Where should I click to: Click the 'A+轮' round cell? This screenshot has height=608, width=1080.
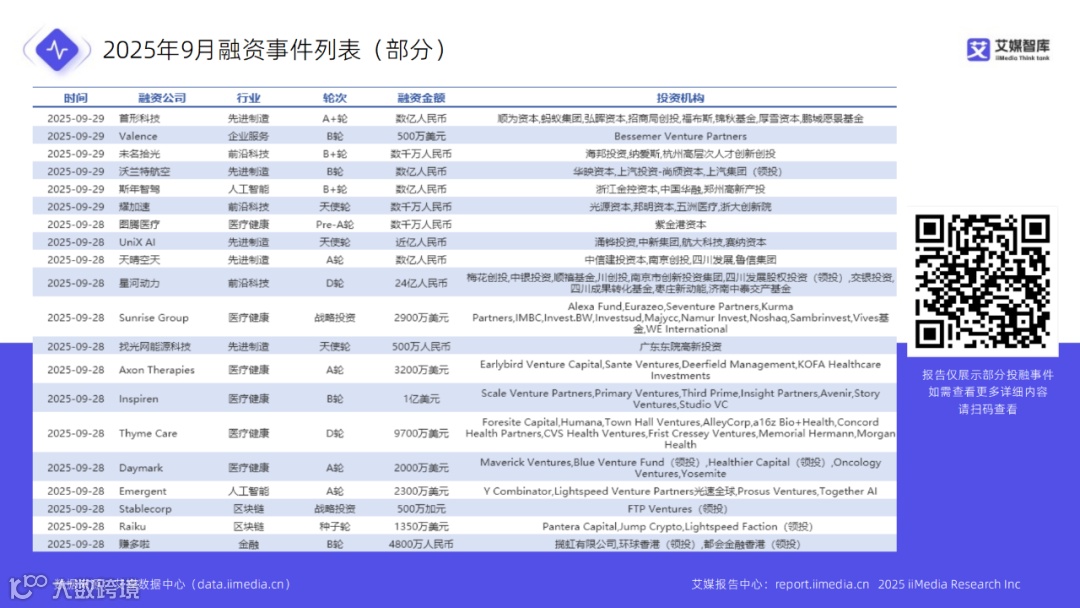pyautogui.click(x=335, y=118)
